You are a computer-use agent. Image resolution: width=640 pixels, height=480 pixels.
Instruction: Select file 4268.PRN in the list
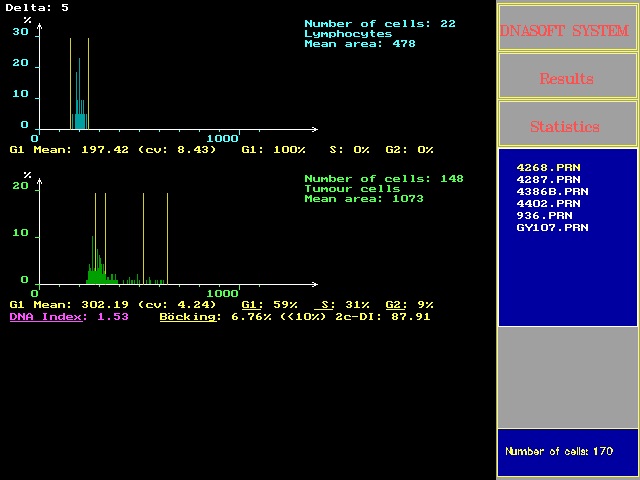coord(548,167)
